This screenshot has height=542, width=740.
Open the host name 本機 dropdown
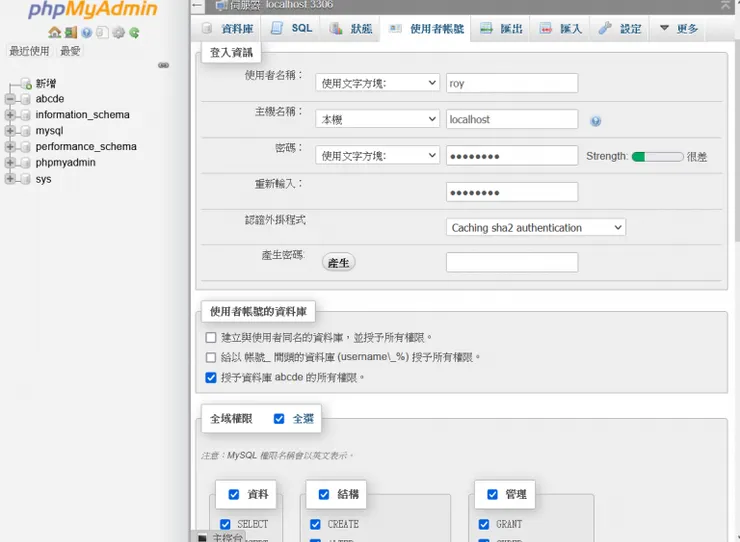click(x=378, y=119)
